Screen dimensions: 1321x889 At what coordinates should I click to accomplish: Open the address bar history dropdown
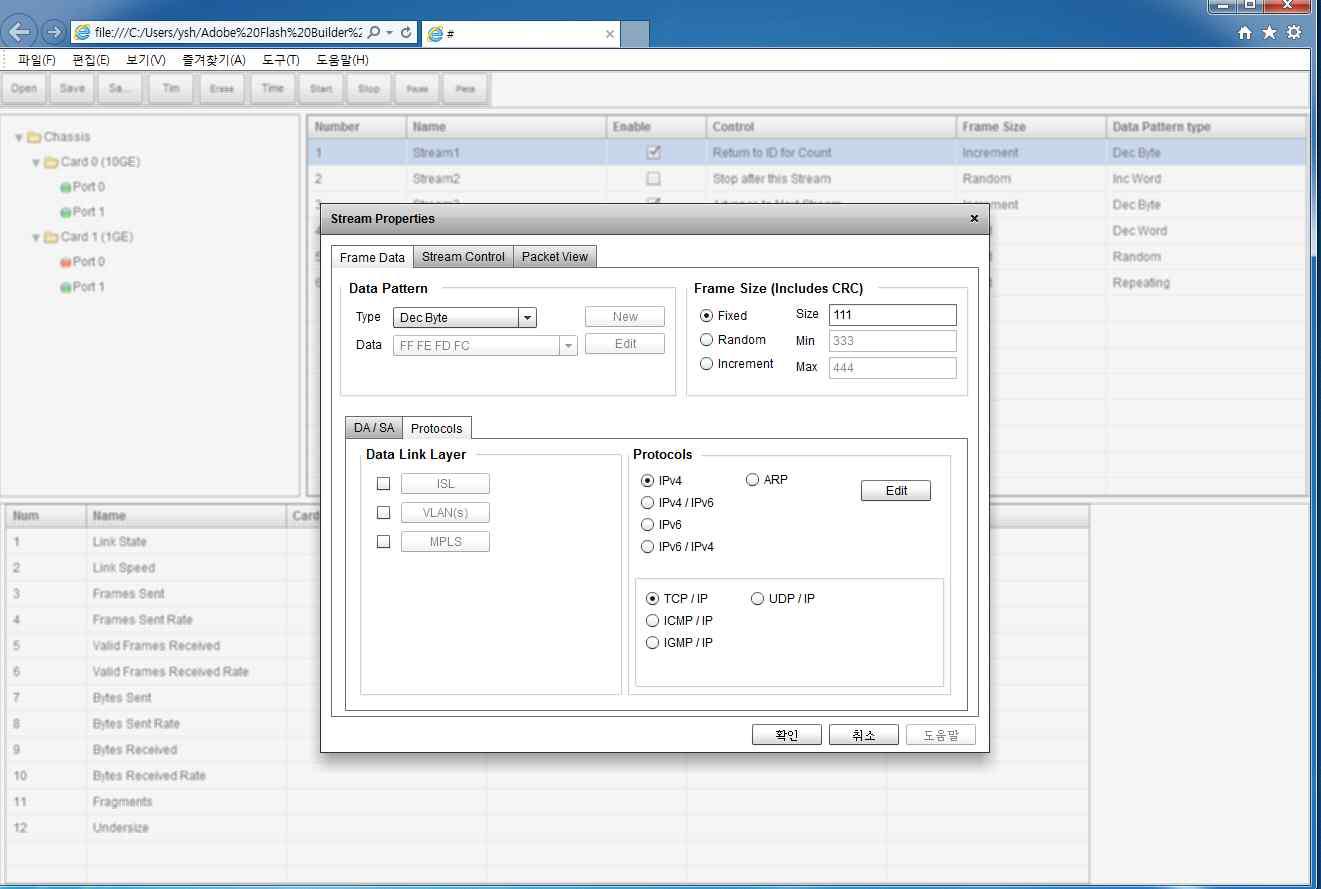click(389, 32)
